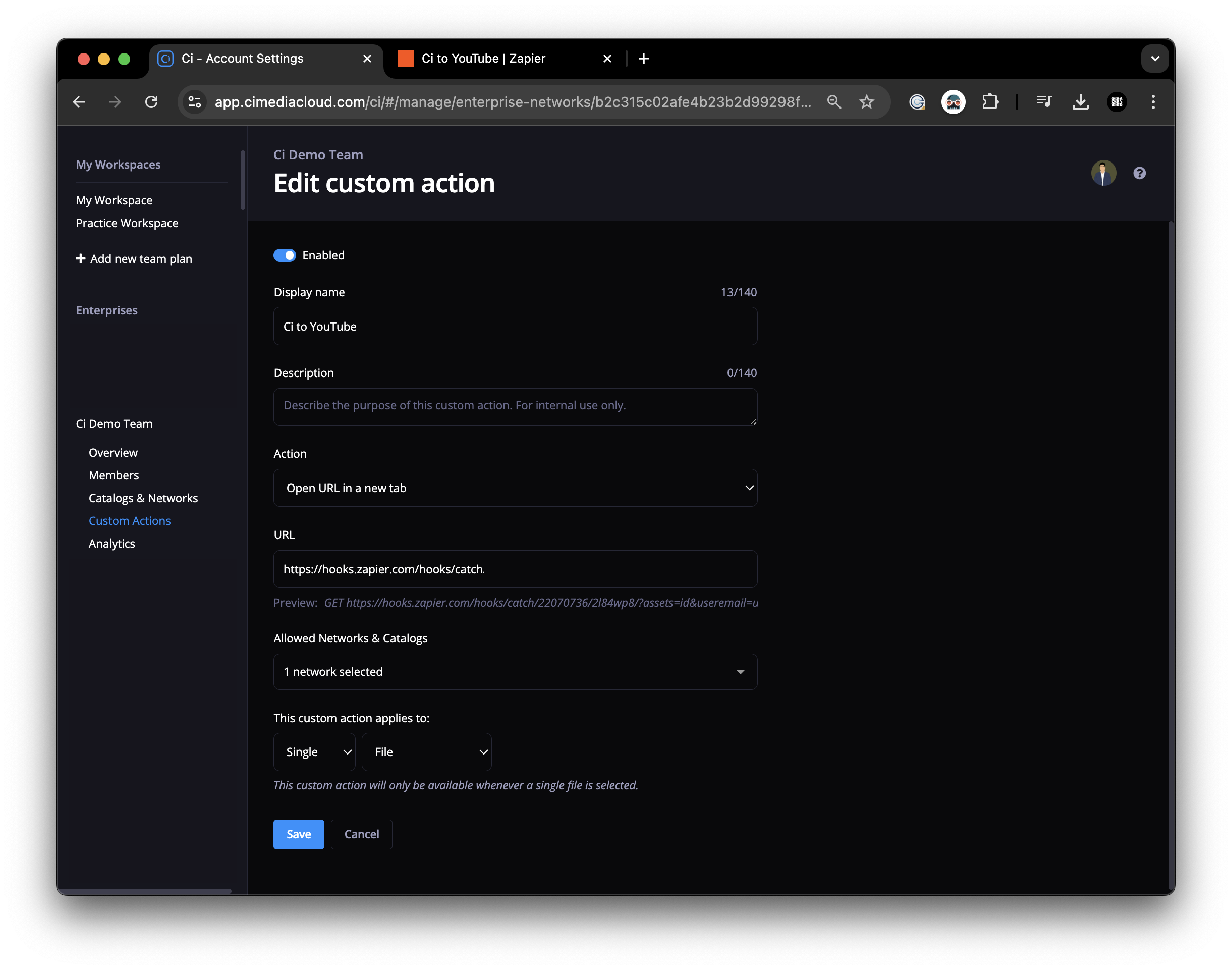Viewport: 1232px width, 970px height.
Task: Click the Cancel button
Action: [x=361, y=834]
